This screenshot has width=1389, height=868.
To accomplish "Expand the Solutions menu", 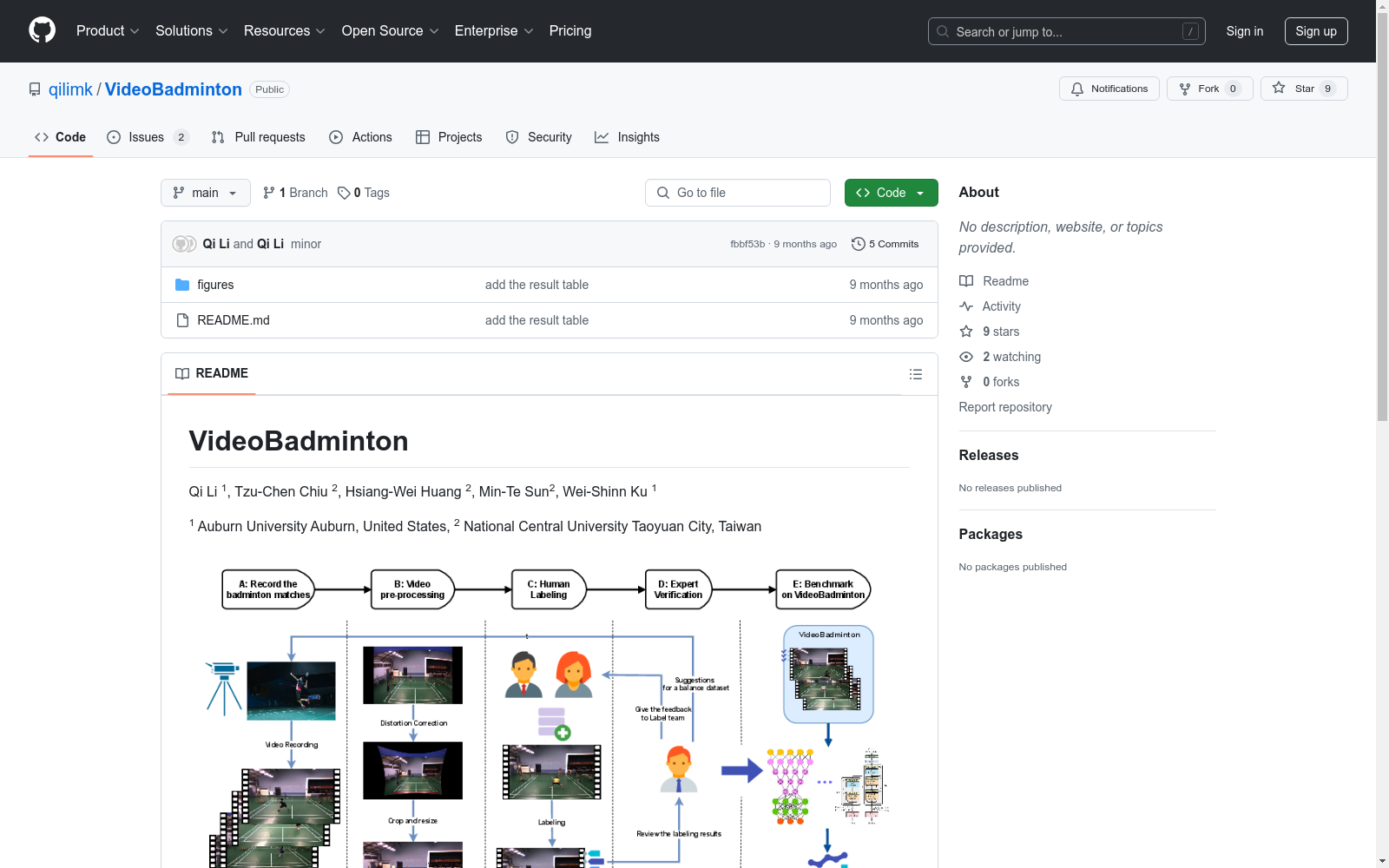I will (192, 30).
